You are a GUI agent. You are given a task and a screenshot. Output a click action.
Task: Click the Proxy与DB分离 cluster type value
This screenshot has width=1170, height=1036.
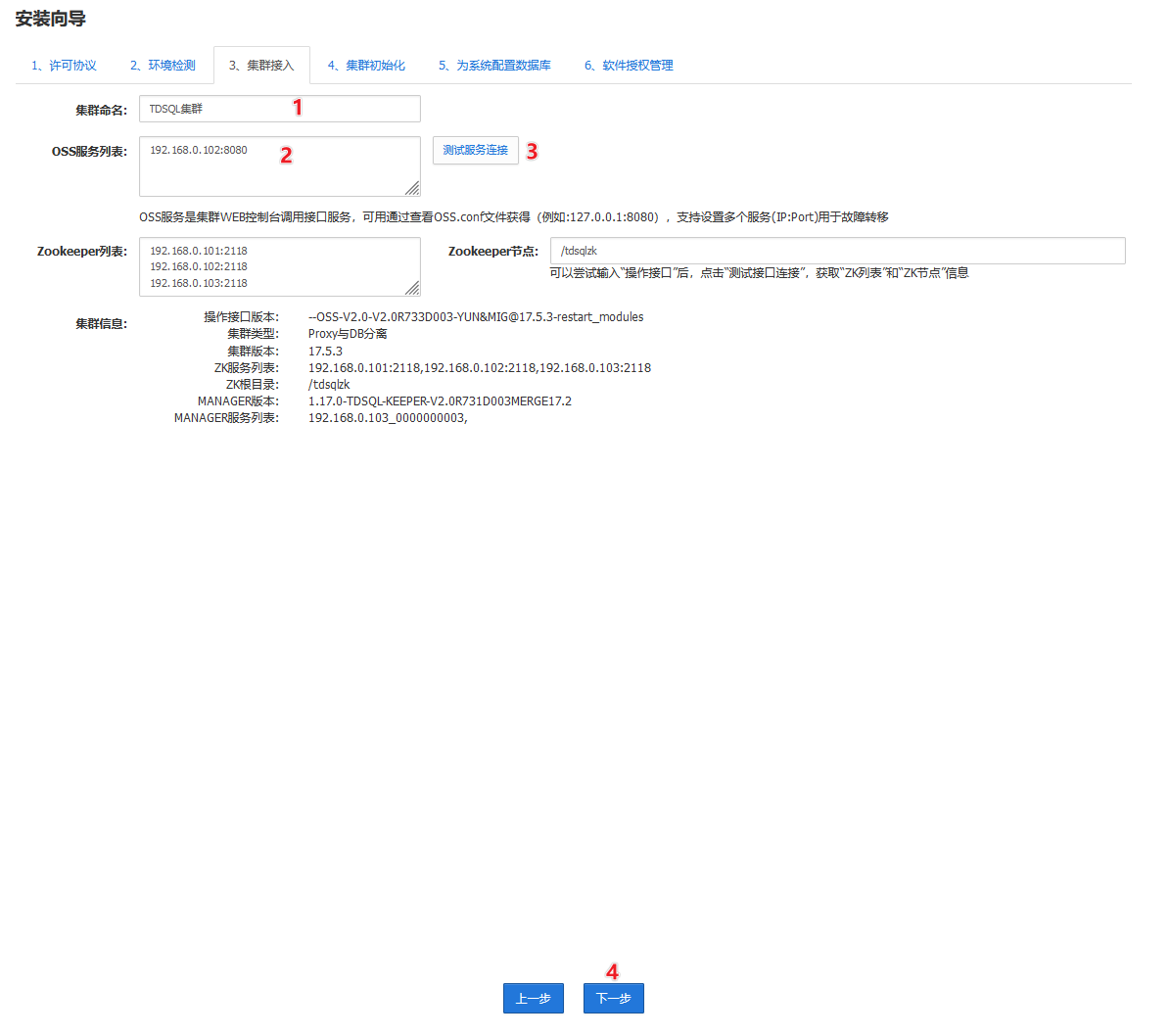[348, 334]
